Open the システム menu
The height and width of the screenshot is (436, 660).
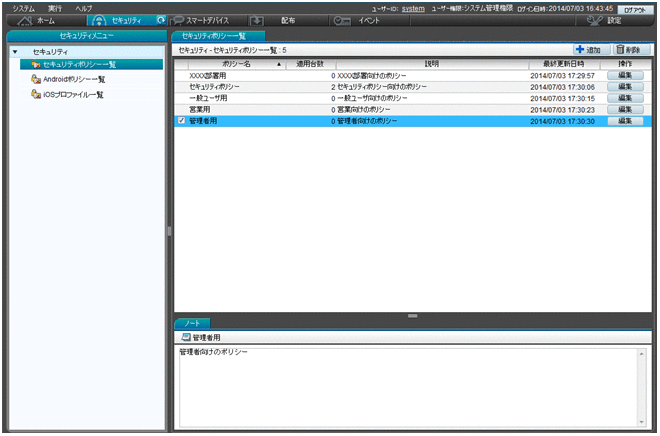(23, 7)
